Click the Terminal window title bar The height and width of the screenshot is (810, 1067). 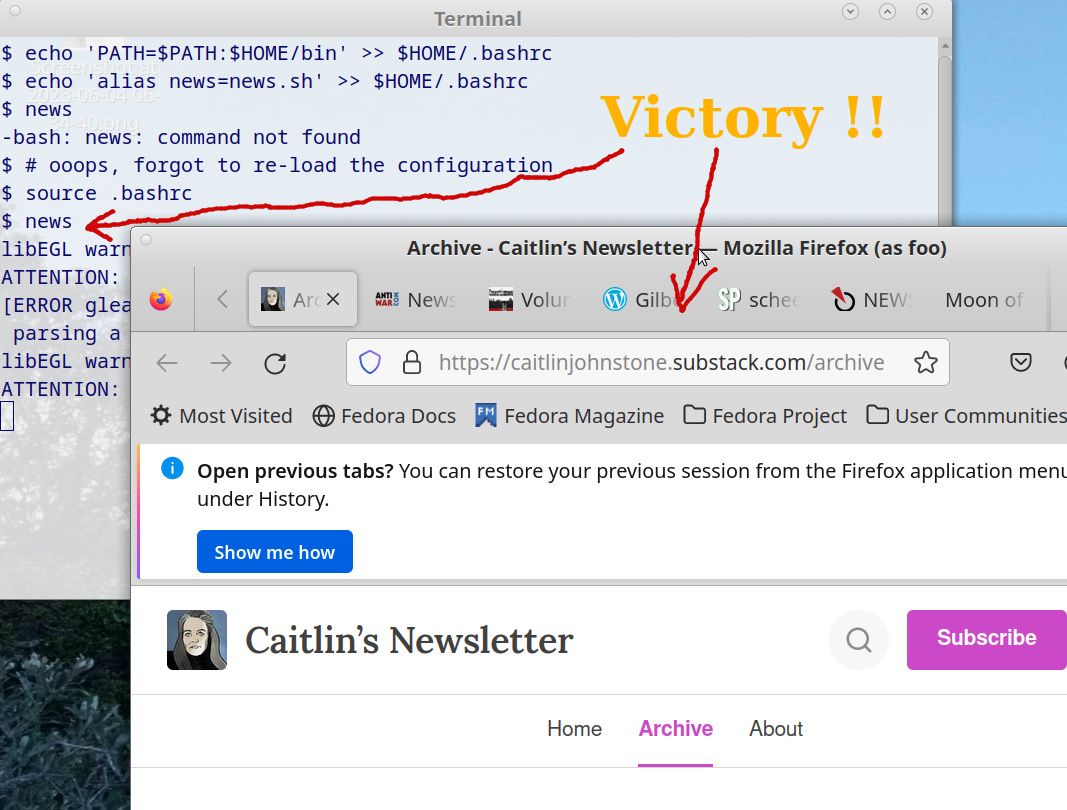(478, 18)
